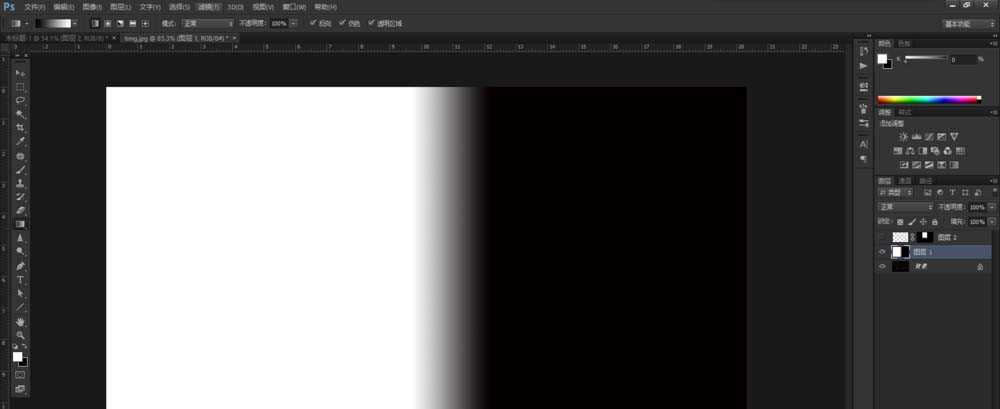Select the Zoom magnifier tool

click(x=20, y=335)
